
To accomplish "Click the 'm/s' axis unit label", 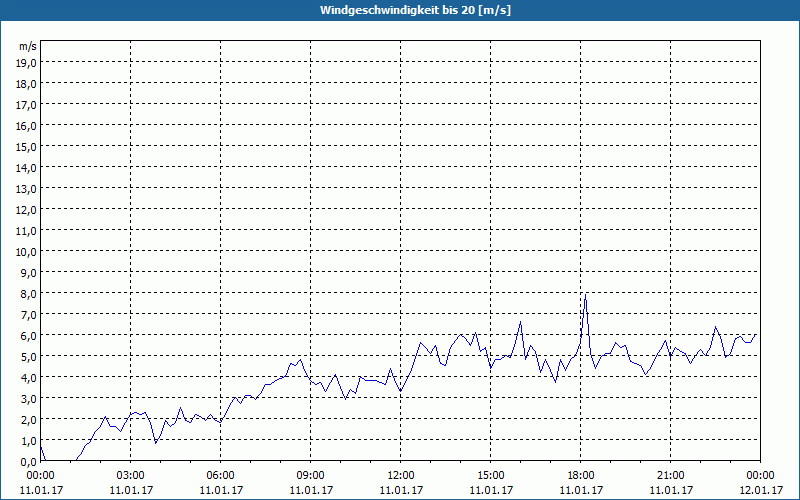I will tap(28, 46).
